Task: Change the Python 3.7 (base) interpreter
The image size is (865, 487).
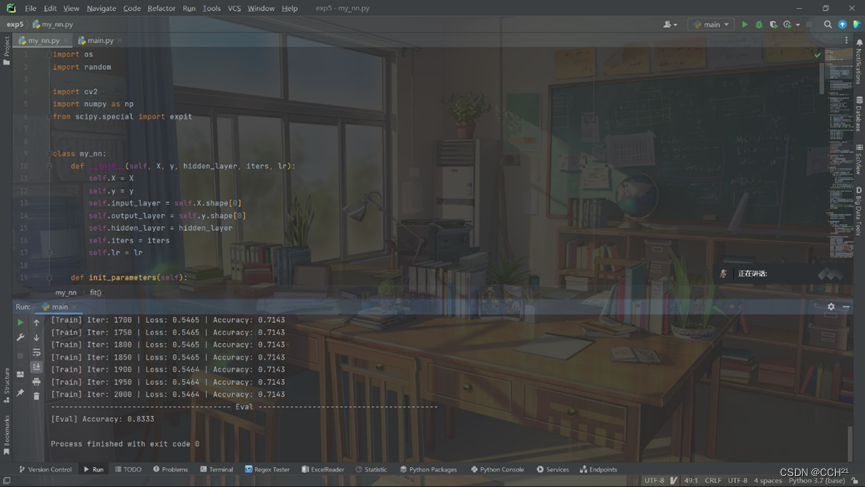Action: point(817,480)
